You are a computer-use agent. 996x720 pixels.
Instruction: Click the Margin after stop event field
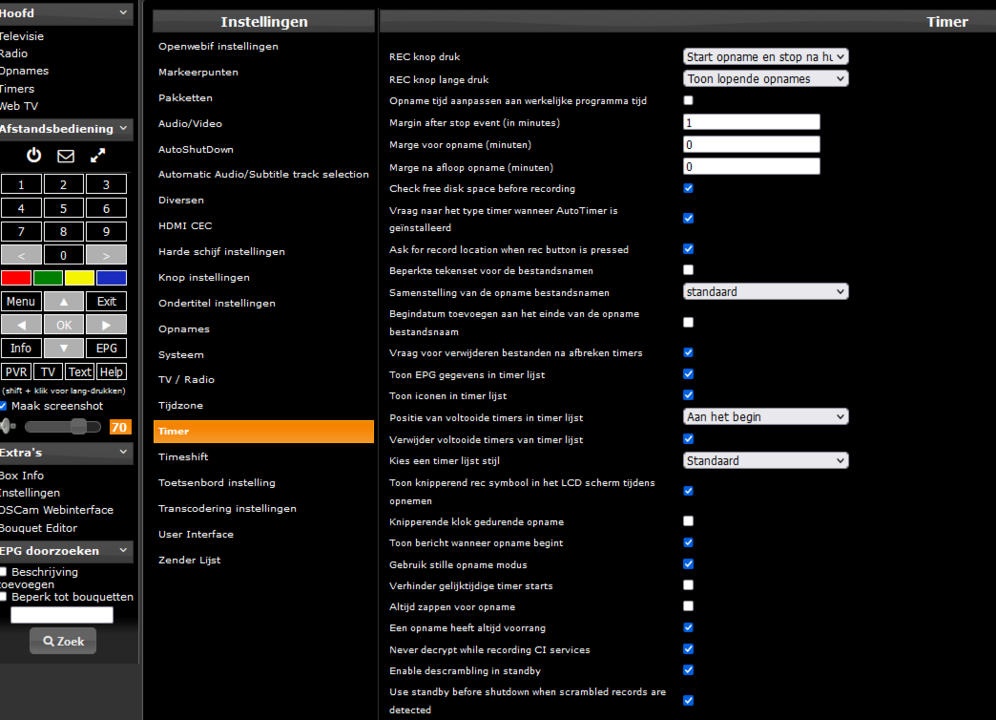coord(751,122)
